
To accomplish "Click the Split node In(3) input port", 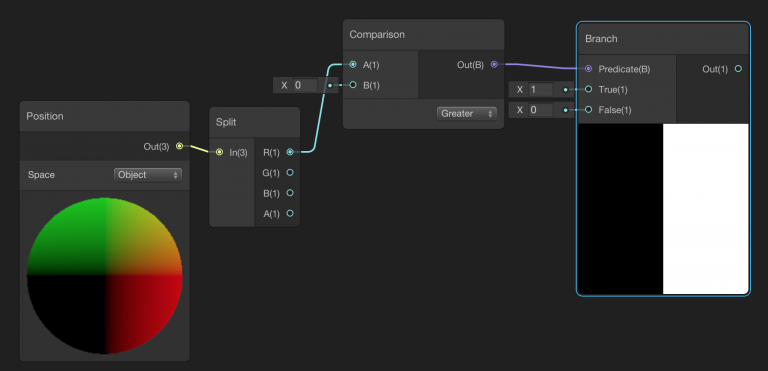I will (219, 152).
